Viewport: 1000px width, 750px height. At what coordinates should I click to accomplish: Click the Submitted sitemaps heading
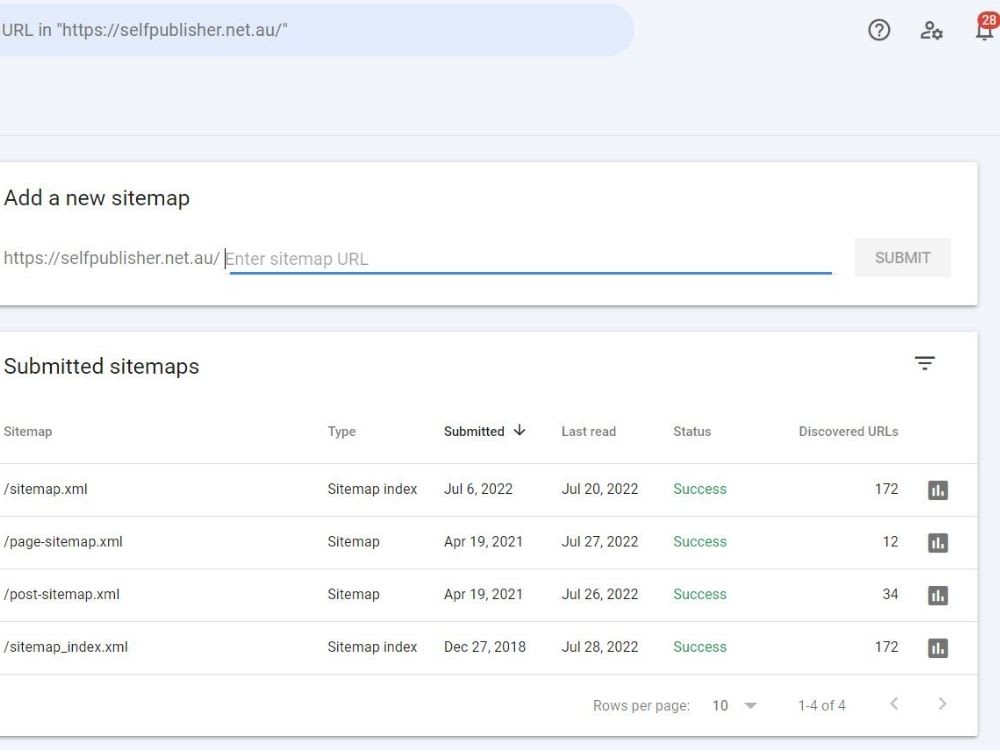click(101, 366)
